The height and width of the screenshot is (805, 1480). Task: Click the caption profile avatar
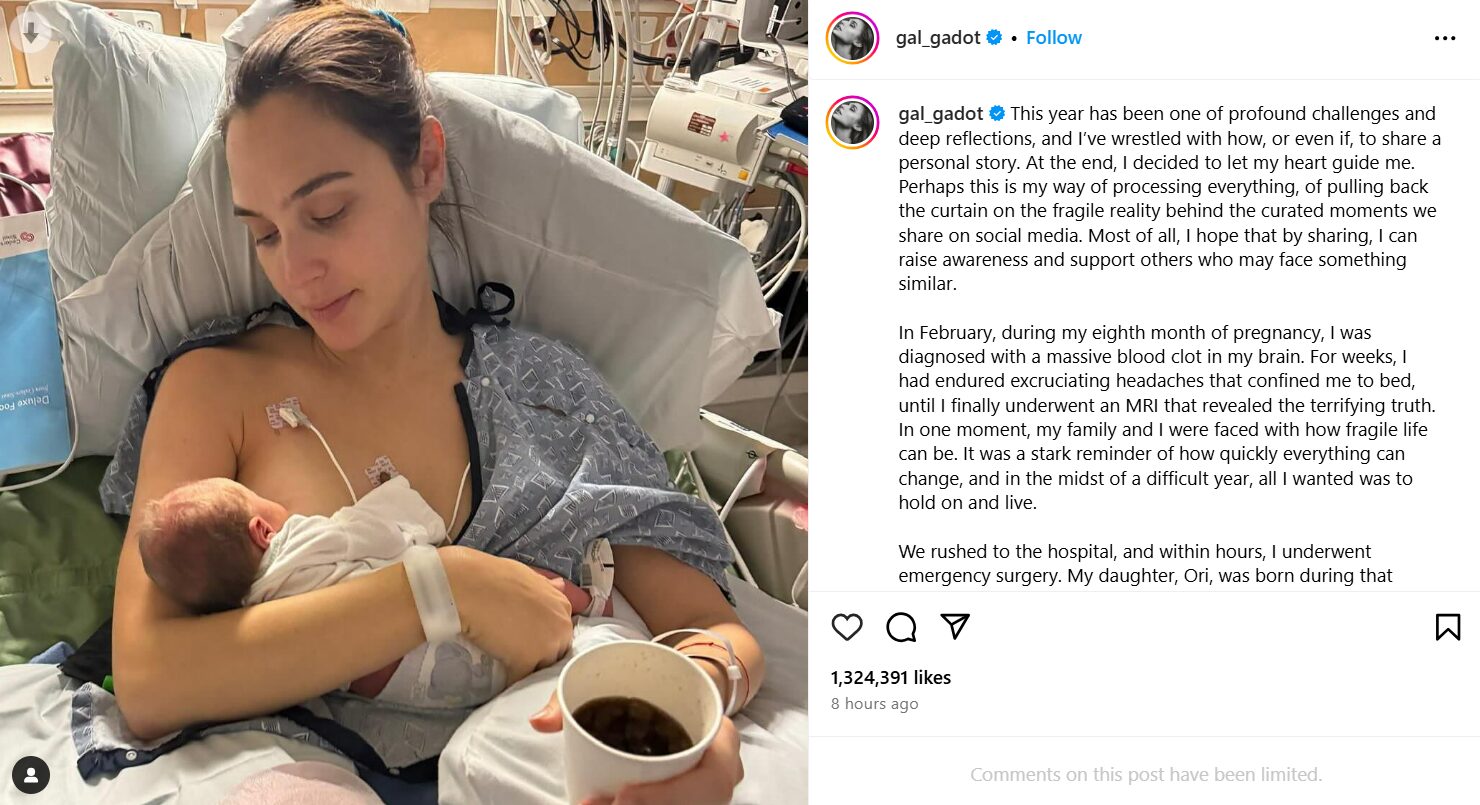click(x=852, y=124)
